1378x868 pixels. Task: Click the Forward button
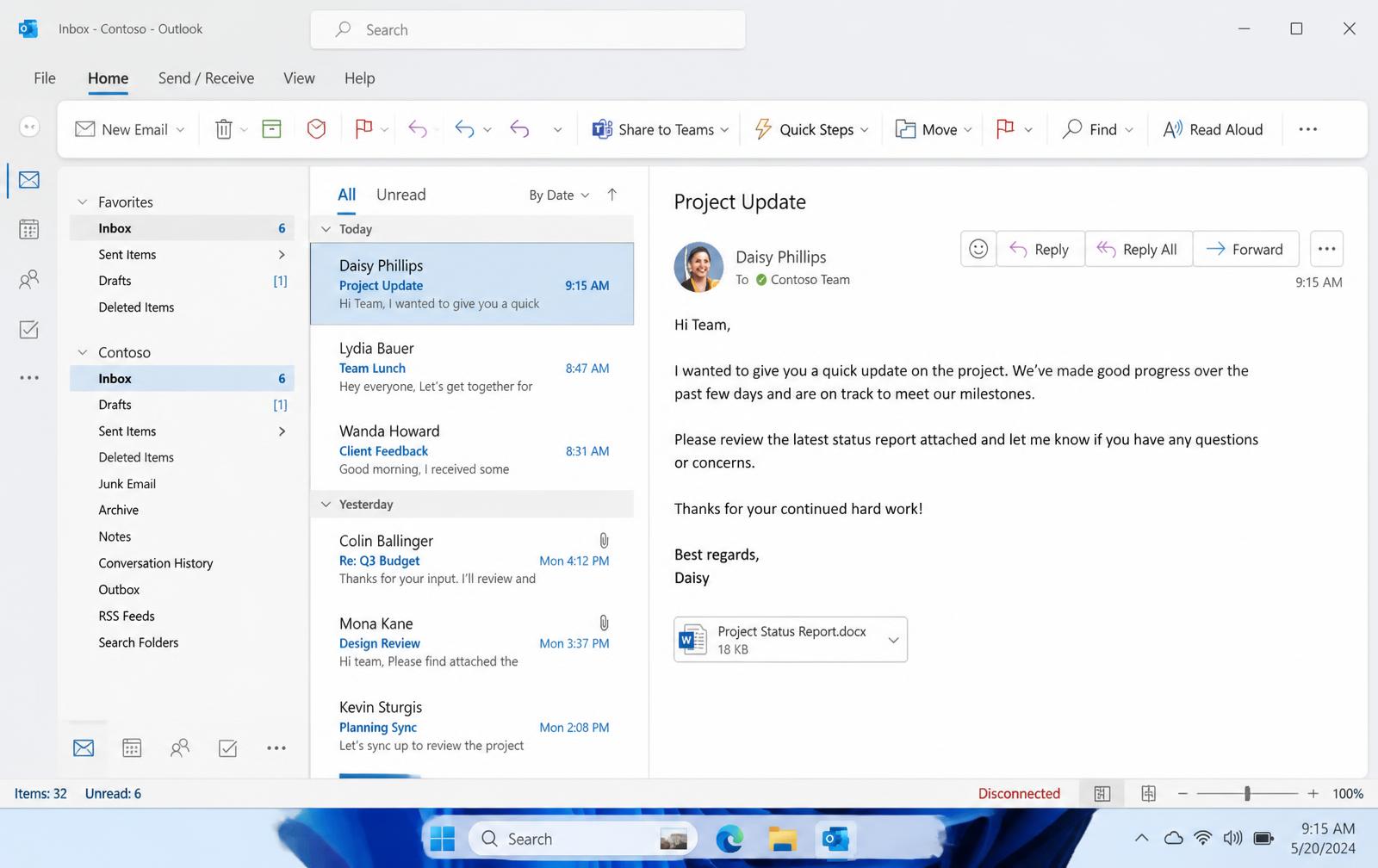(1245, 249)
